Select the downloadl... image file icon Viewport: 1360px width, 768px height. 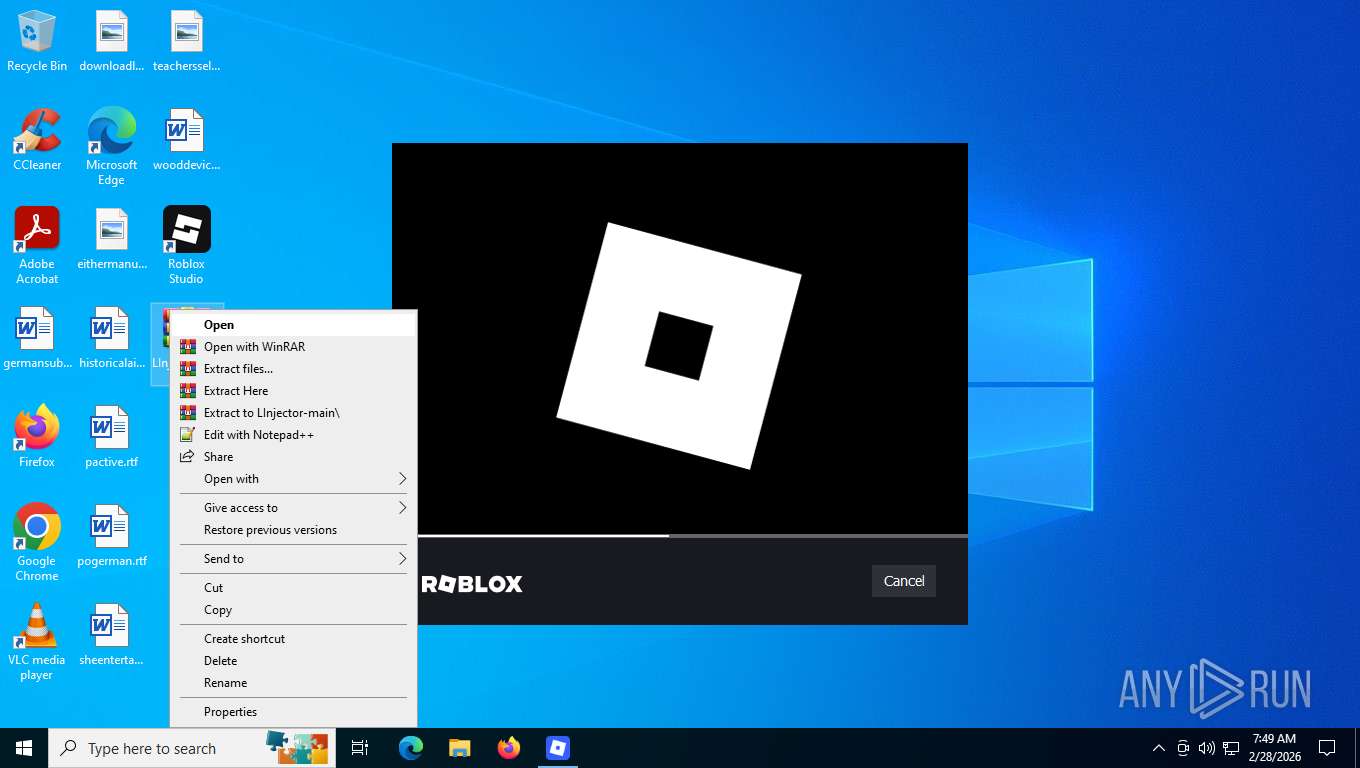111,41
